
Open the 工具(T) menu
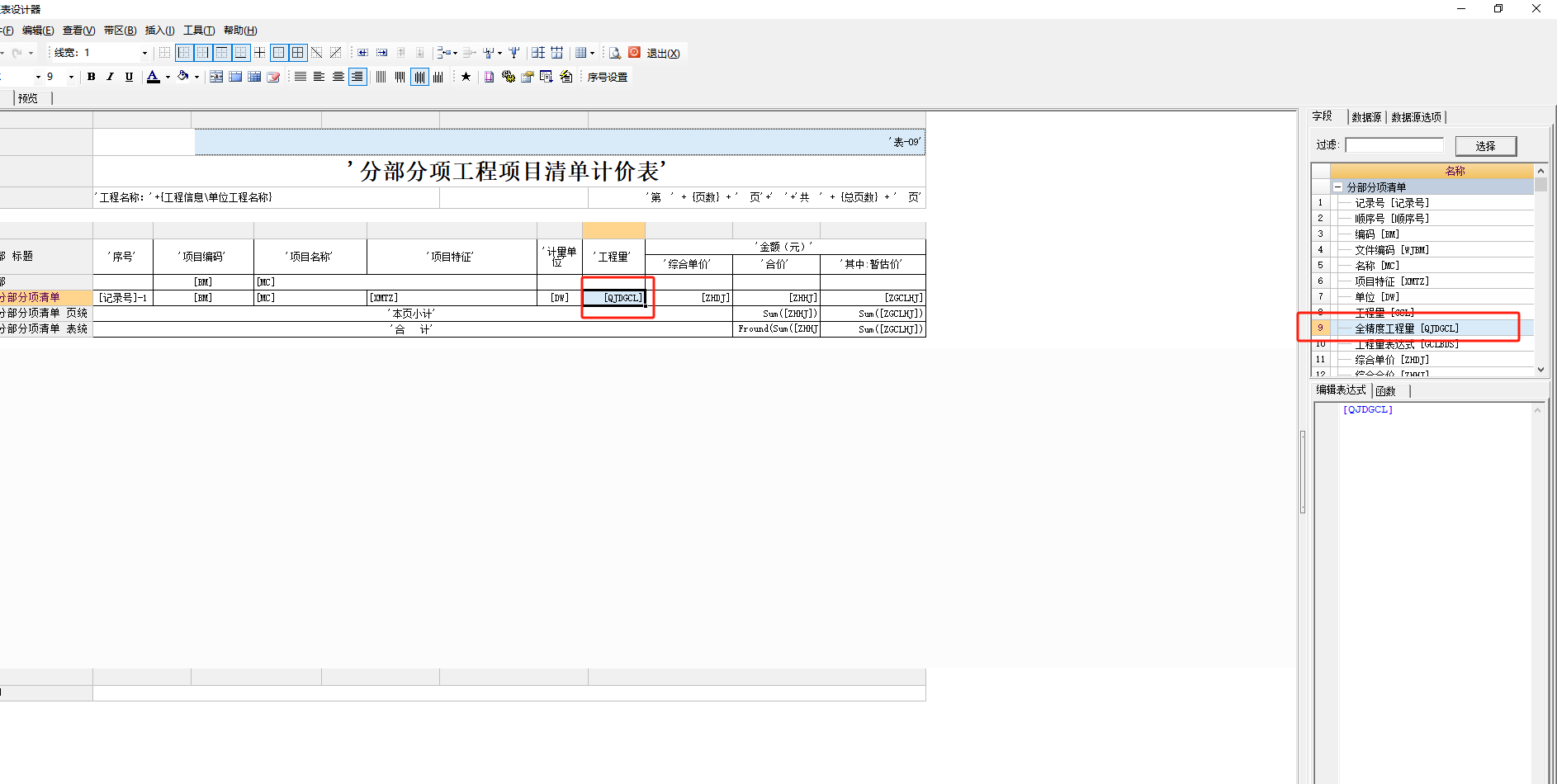coord(199,31)
